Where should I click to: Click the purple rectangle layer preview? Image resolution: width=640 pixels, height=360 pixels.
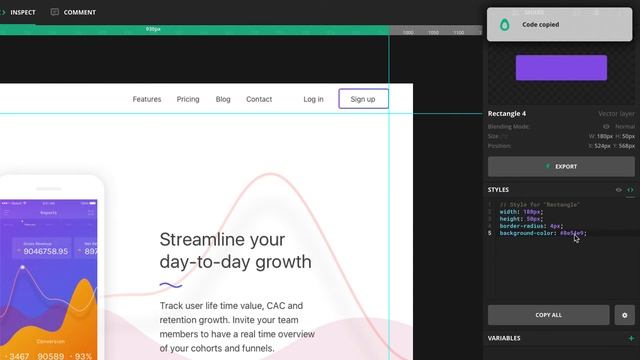561,68
